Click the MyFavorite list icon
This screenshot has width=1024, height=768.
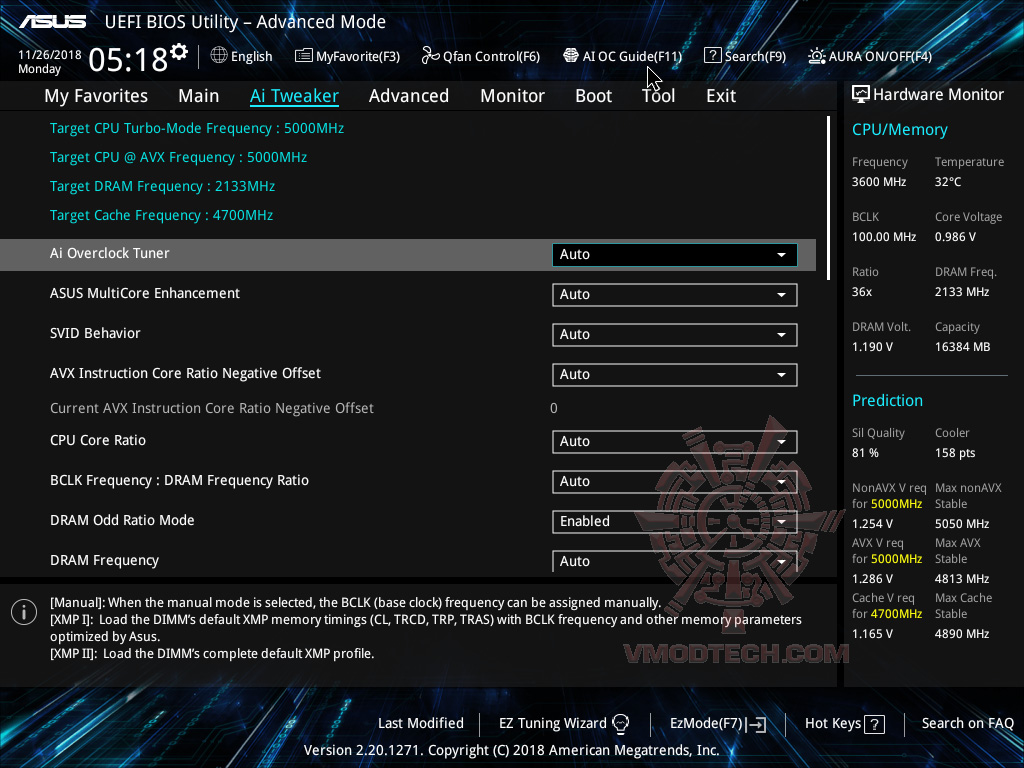[x=304, y=56]
